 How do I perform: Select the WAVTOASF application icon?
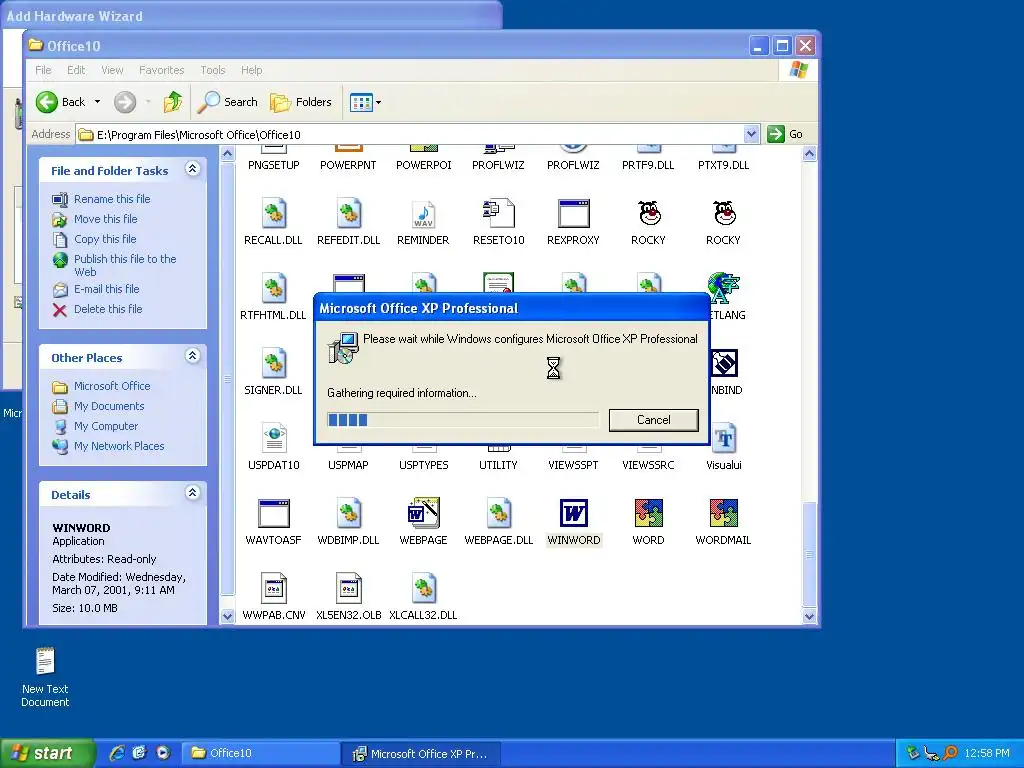click(274, 513)
